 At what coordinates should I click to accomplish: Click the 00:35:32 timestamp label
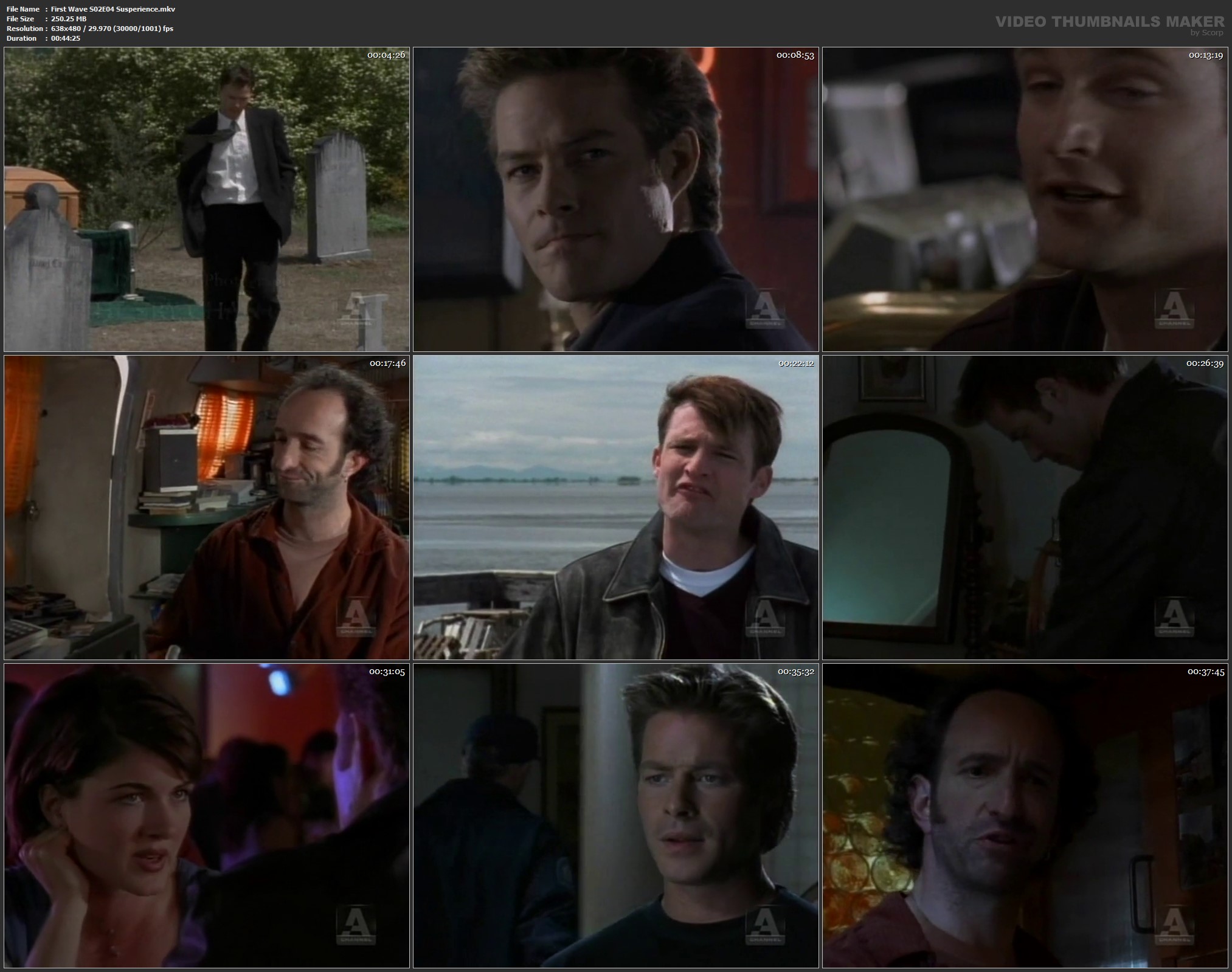[x=795, y=672]
